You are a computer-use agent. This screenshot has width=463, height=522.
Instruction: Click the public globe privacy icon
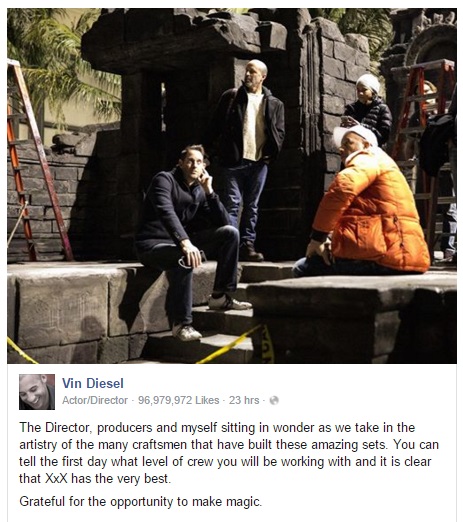[274, 400]
